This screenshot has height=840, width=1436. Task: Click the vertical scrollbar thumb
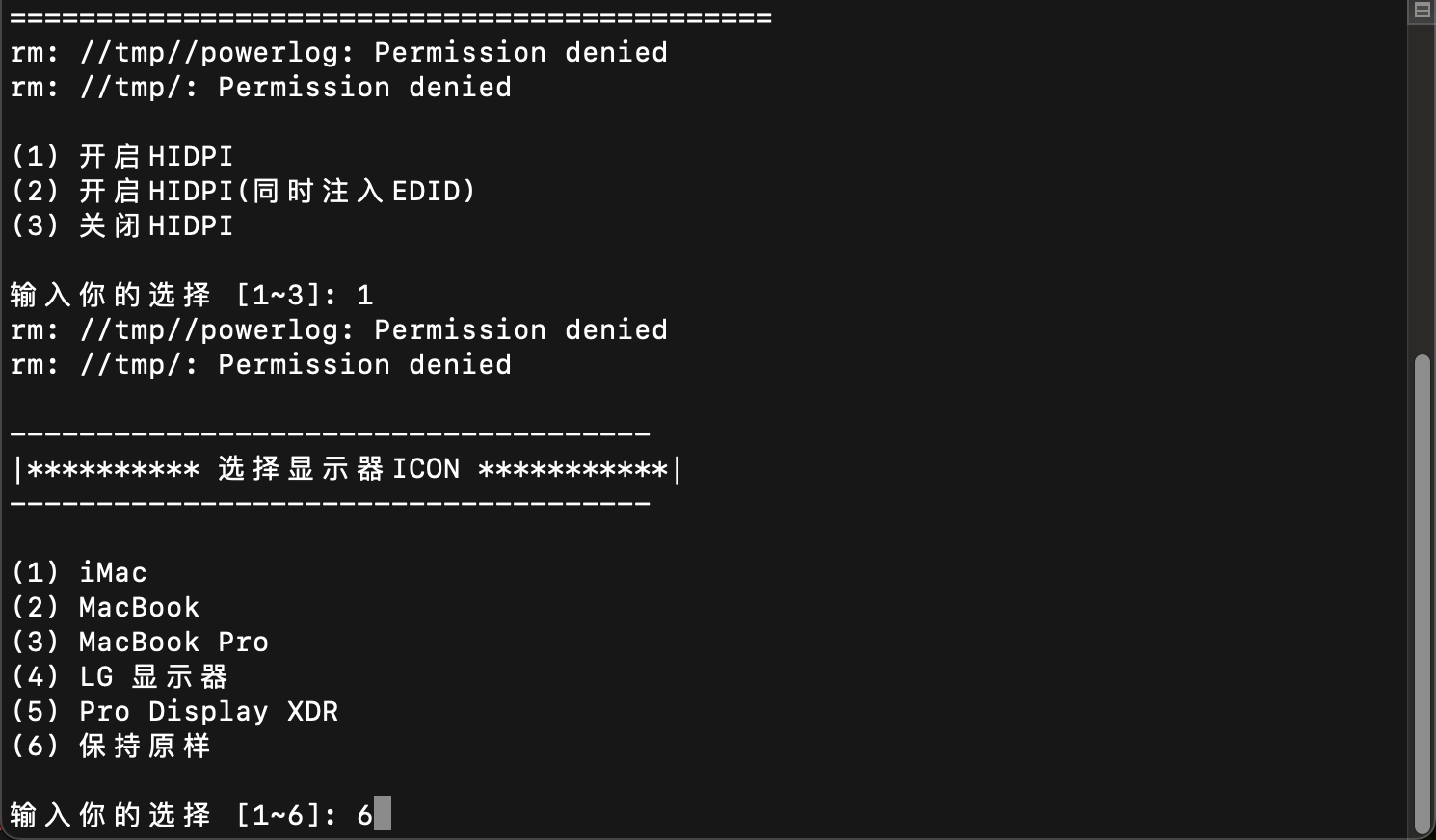point(1423,595)
